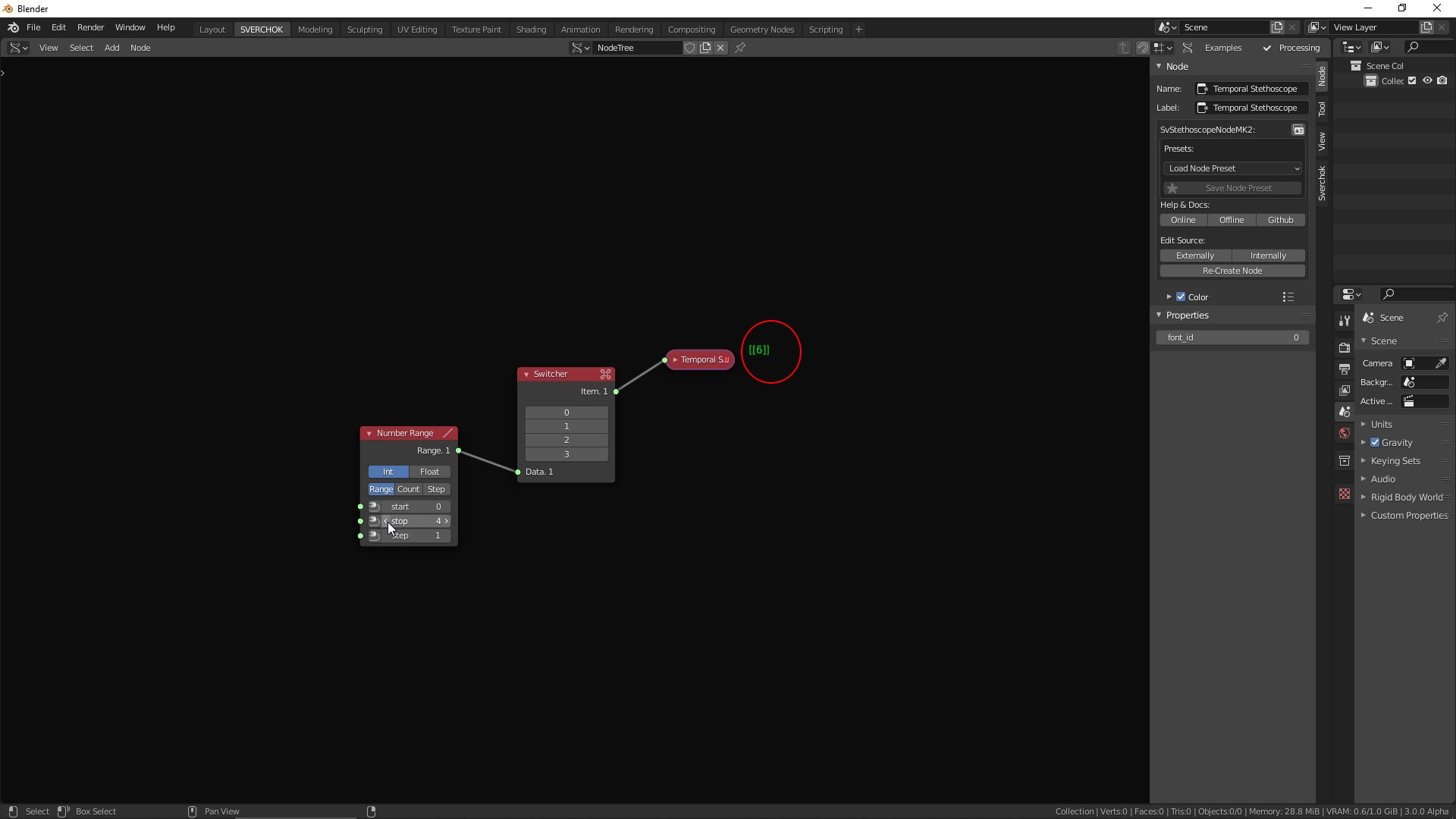This screenshot has height=819, width=1456.
Task: Open the Online help page
Action: point(1183,220)
